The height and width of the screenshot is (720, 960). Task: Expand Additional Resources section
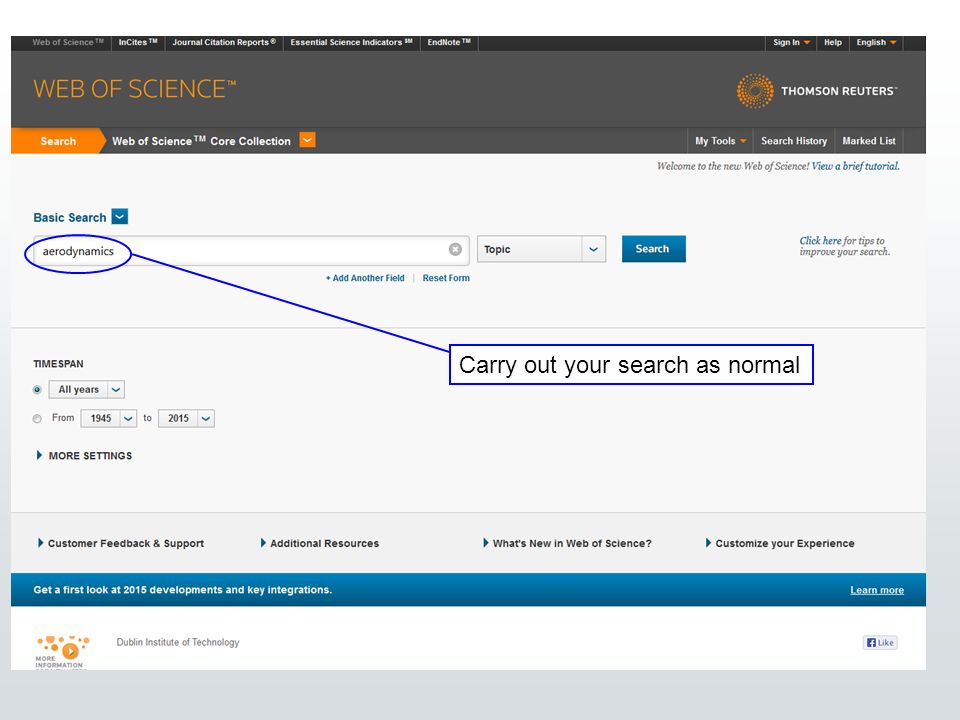tap(320, 543)
